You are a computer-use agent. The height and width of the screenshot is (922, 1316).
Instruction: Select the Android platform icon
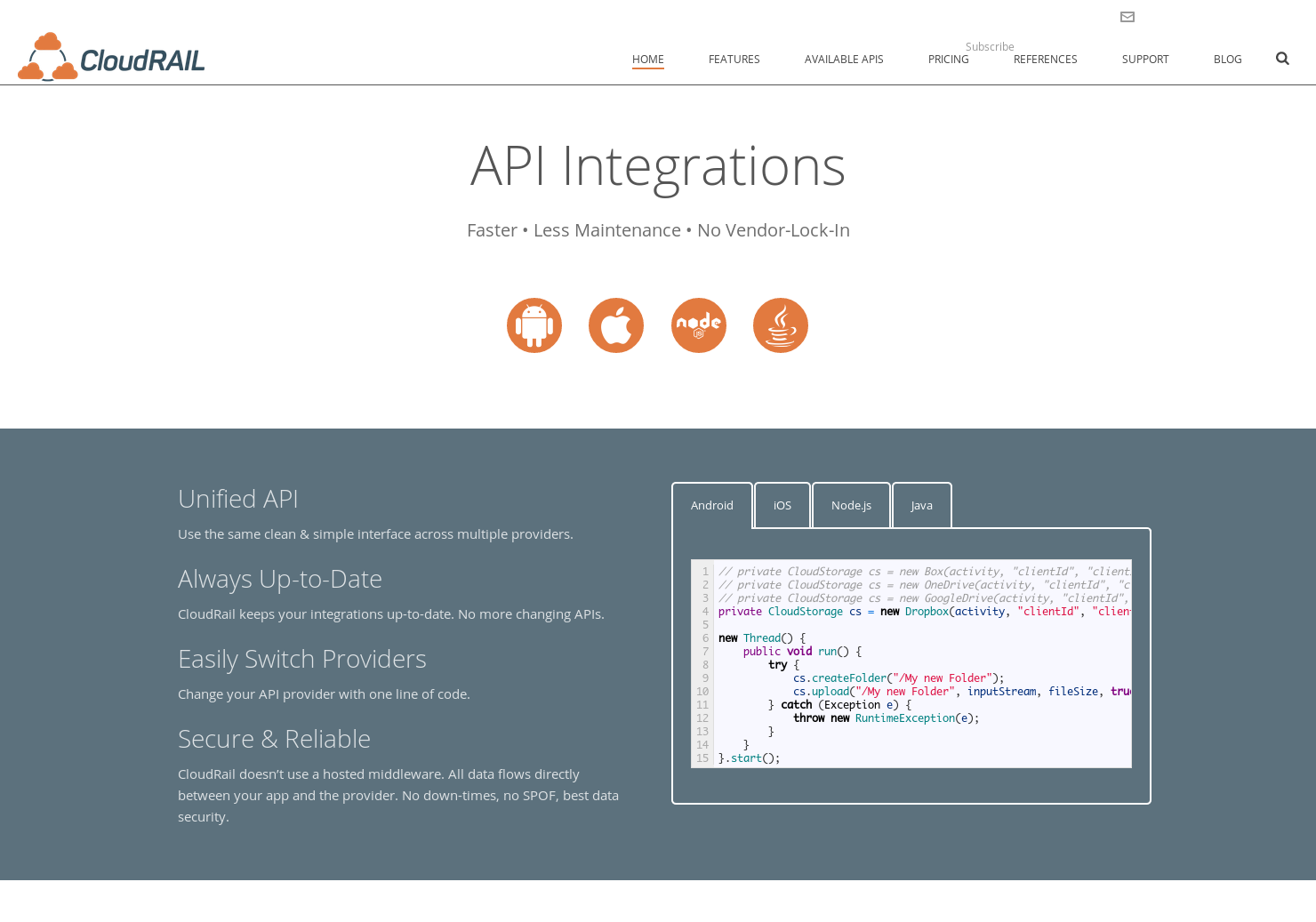534,325
